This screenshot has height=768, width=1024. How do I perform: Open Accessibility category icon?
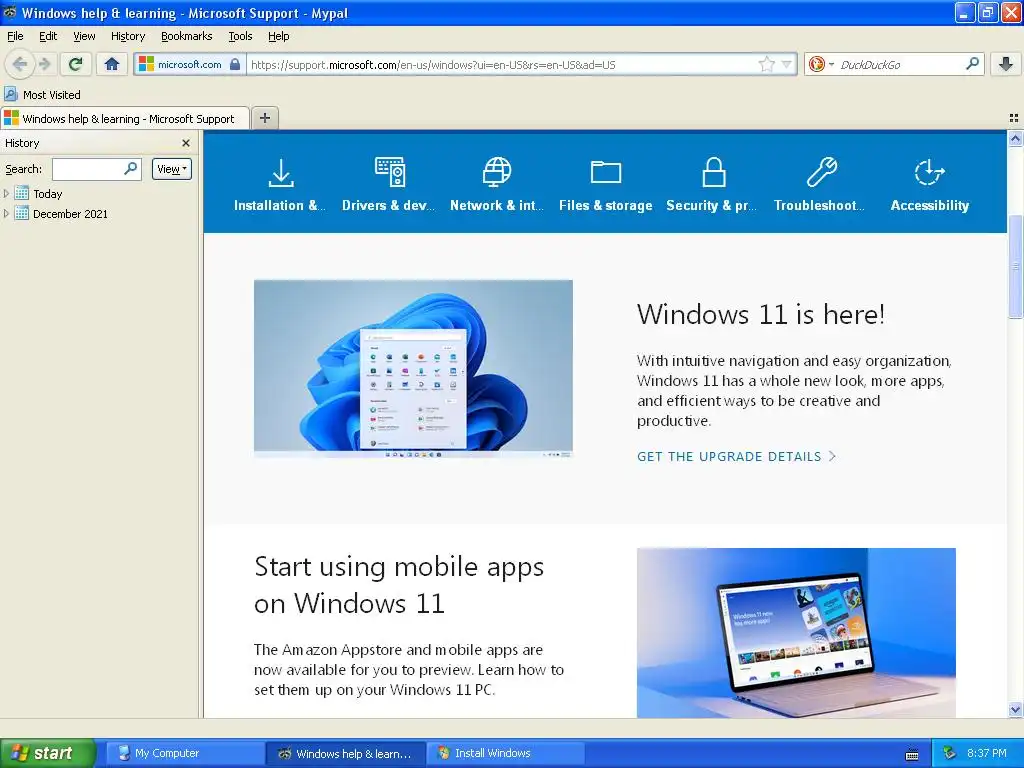(x=929, y=172)
